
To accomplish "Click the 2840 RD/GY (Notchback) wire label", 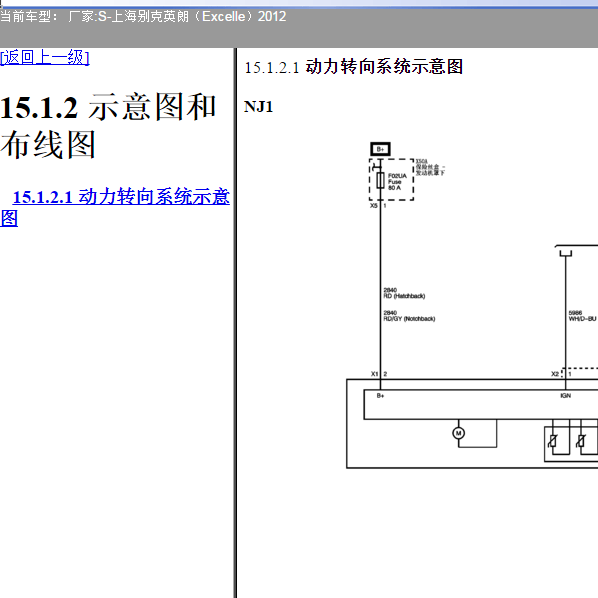I will click(x=409, y=316).
